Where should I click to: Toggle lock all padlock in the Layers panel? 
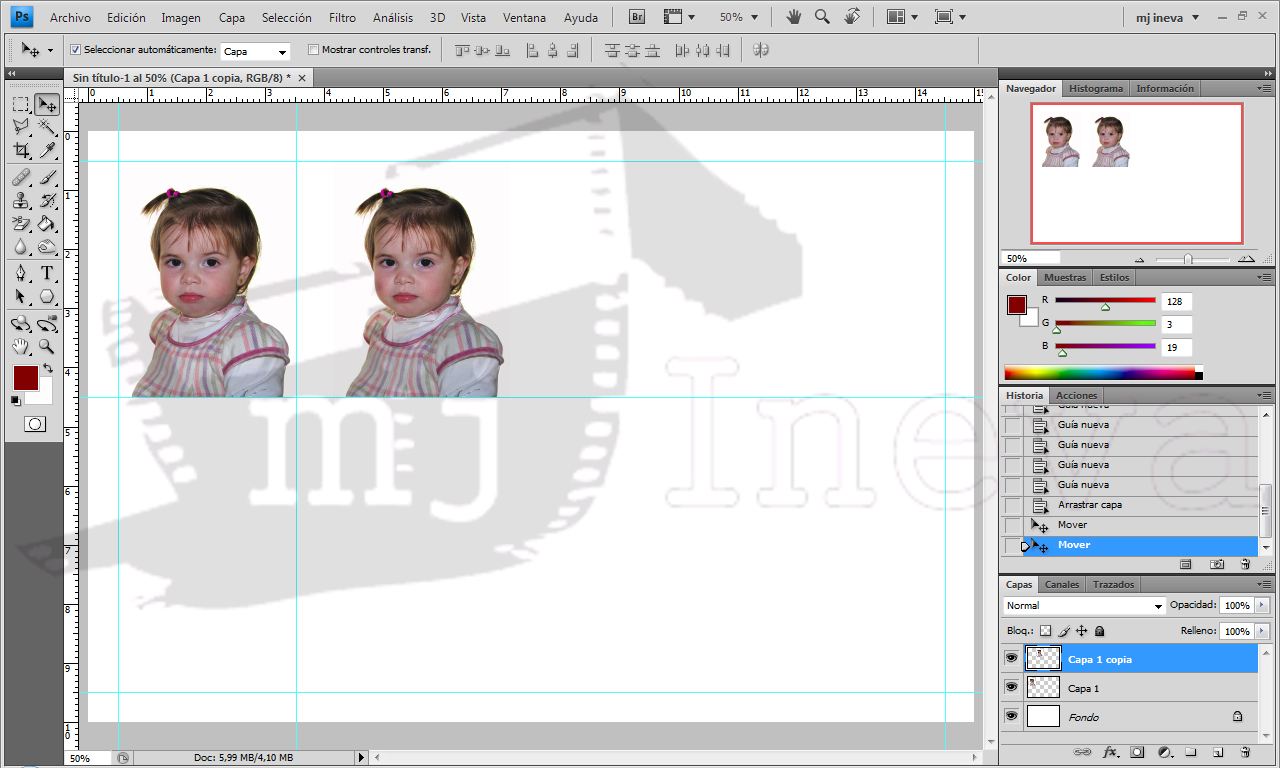(1099, 631)
